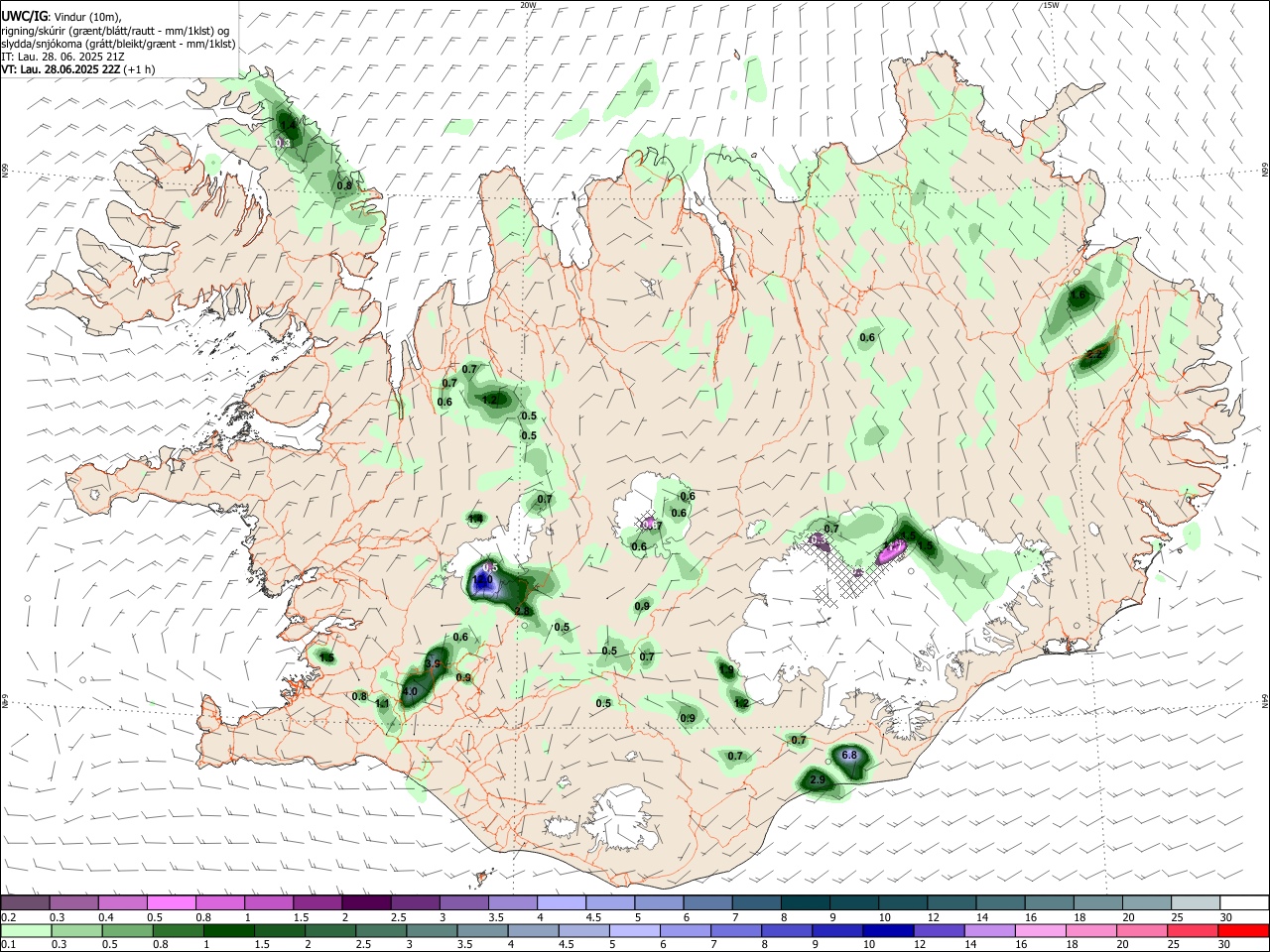Click the 15W longitude label
The image size is (1270, 952).
(x=1051, y=5)
